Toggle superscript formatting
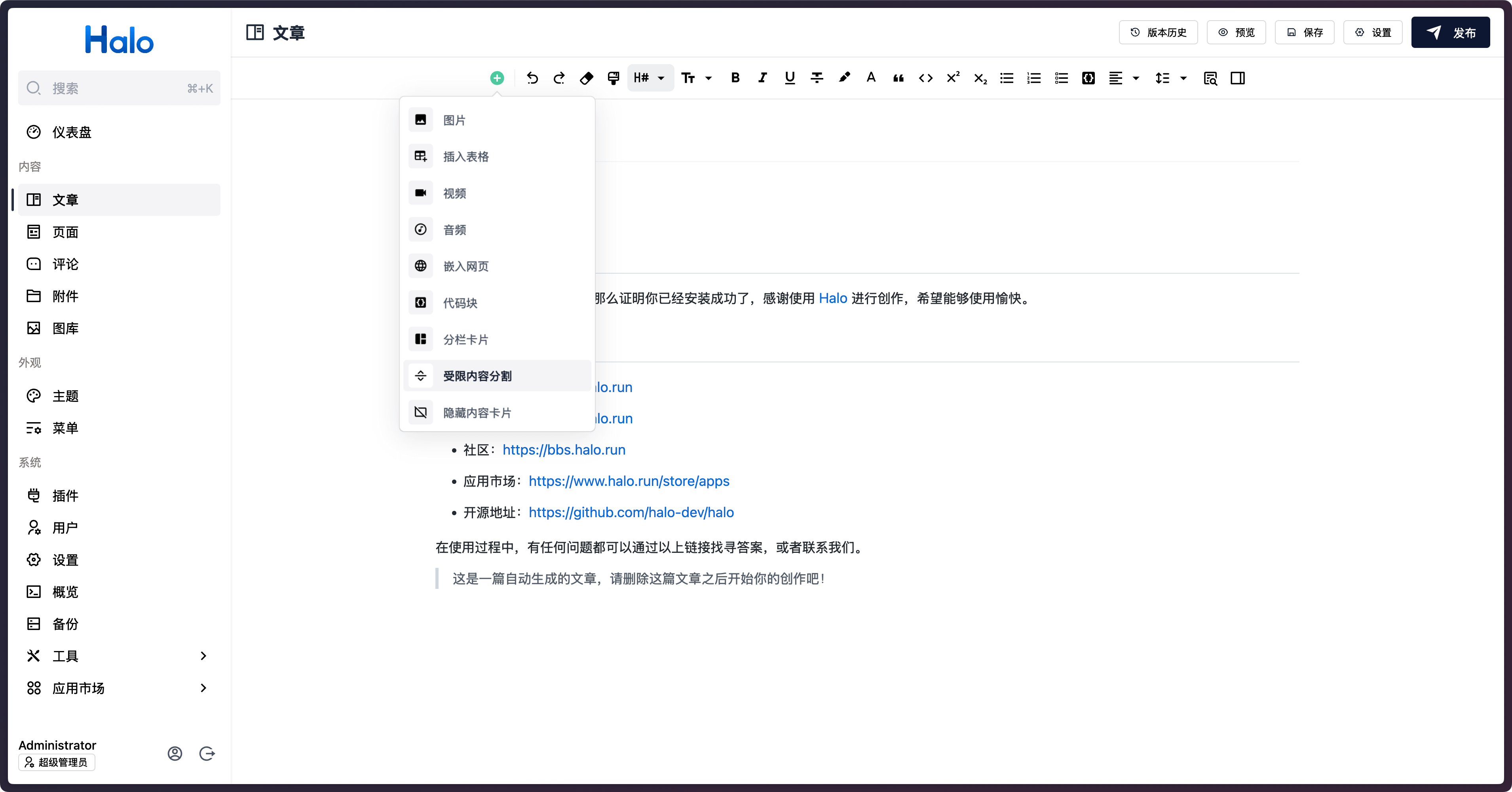Viewport: 1512px width, 792px height. pyautogui.click(x=953, y=78)
